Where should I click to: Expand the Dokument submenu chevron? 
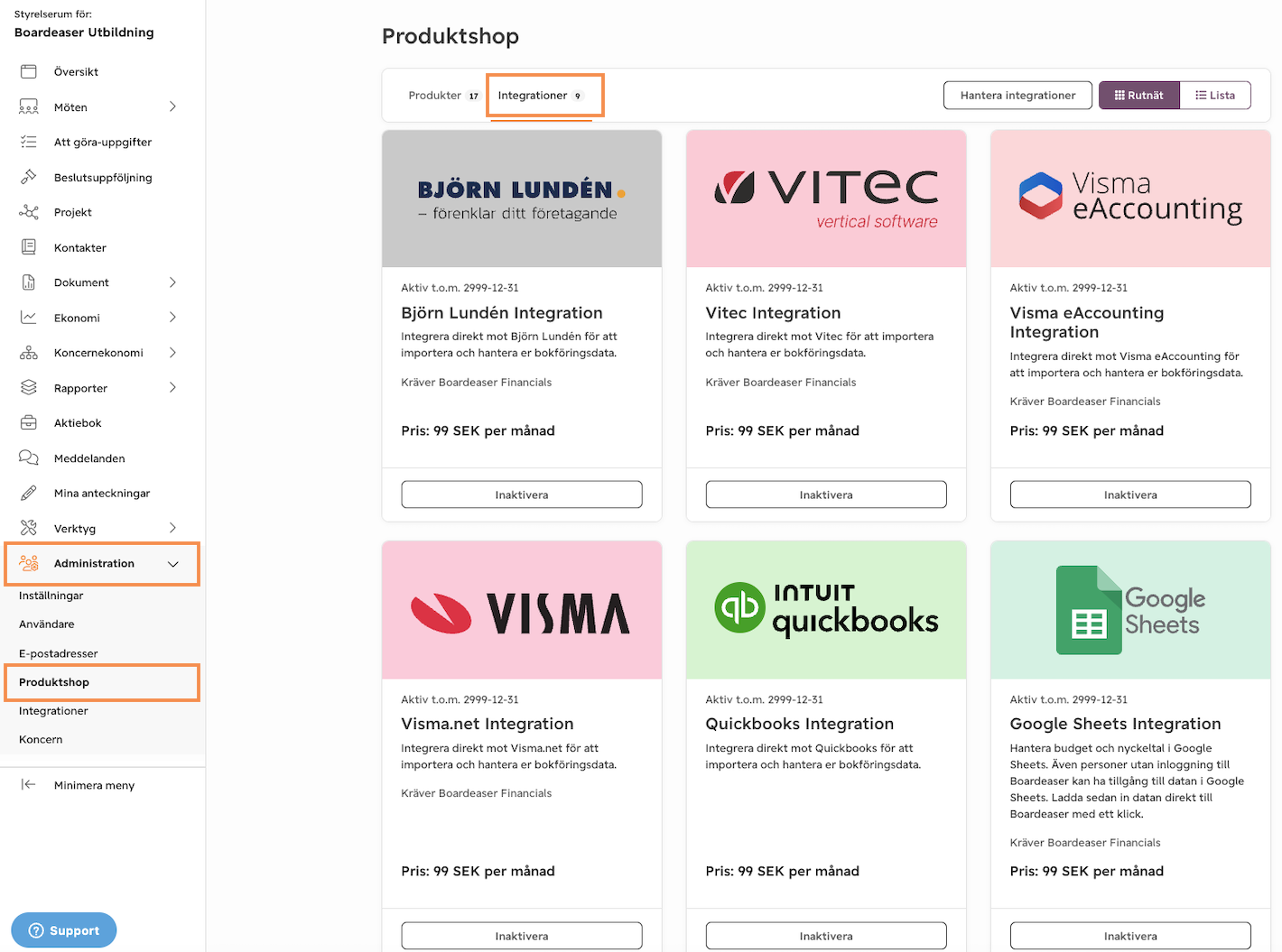[172, 282]
